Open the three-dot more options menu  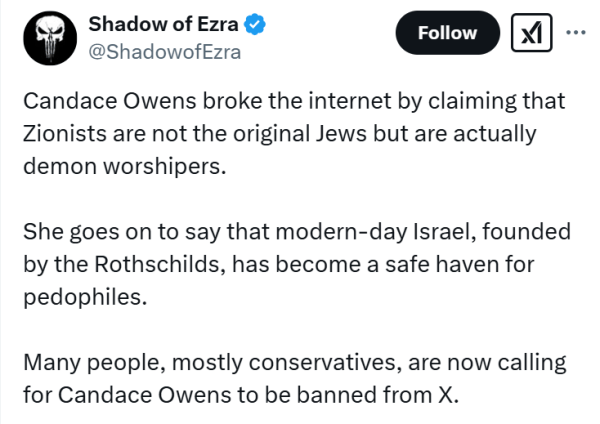point(576,33)
